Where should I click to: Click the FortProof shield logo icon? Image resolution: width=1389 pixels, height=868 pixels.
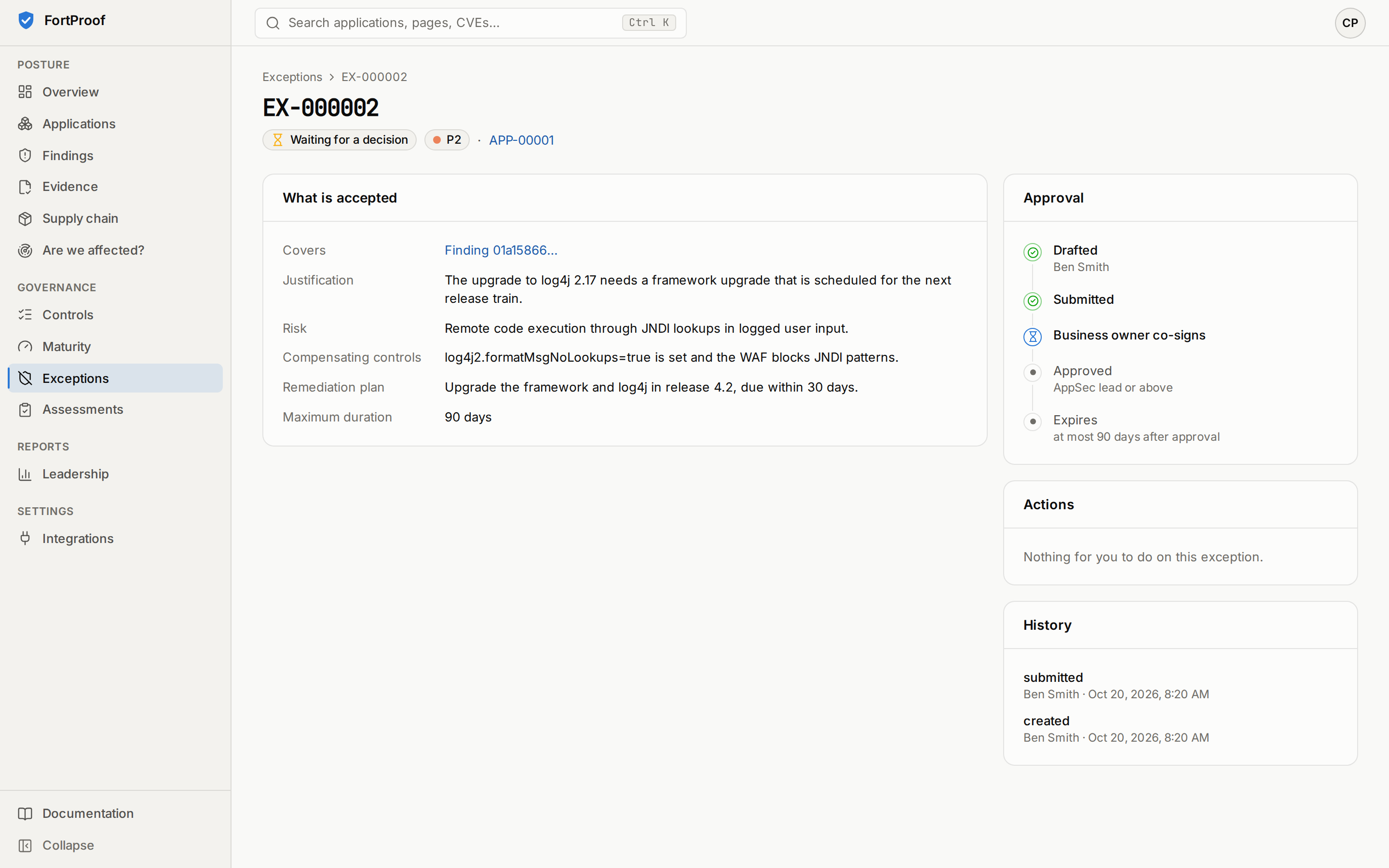(x=26, y=21)
